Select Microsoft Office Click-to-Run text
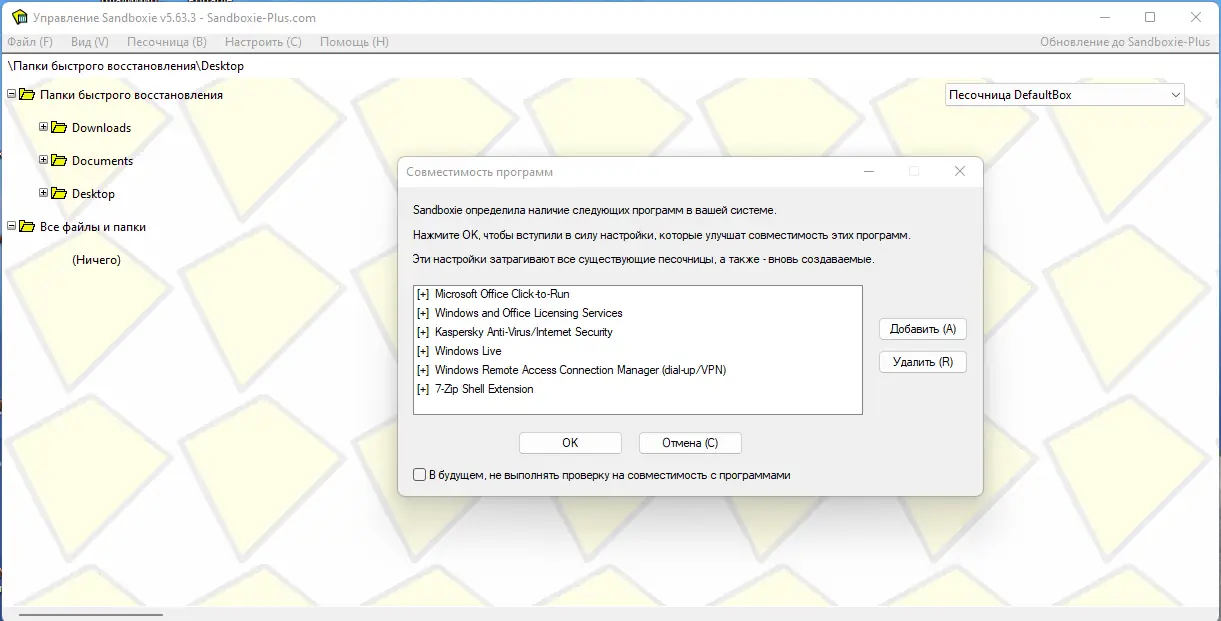The image size is (1221, 621). (x=502, y=294)
